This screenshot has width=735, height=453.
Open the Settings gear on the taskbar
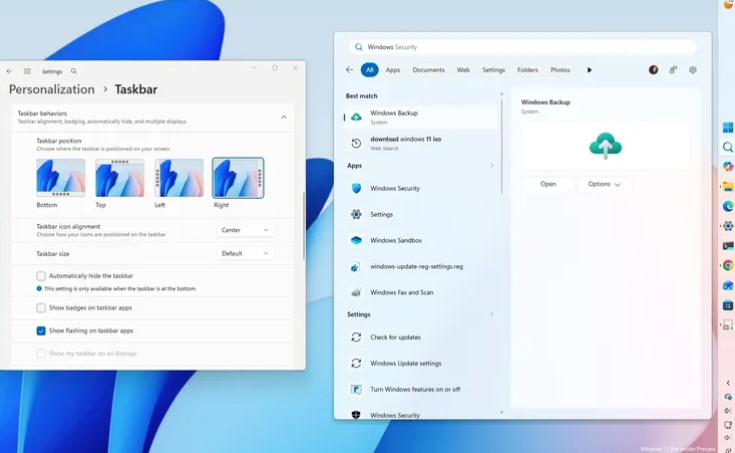point(728,226)
